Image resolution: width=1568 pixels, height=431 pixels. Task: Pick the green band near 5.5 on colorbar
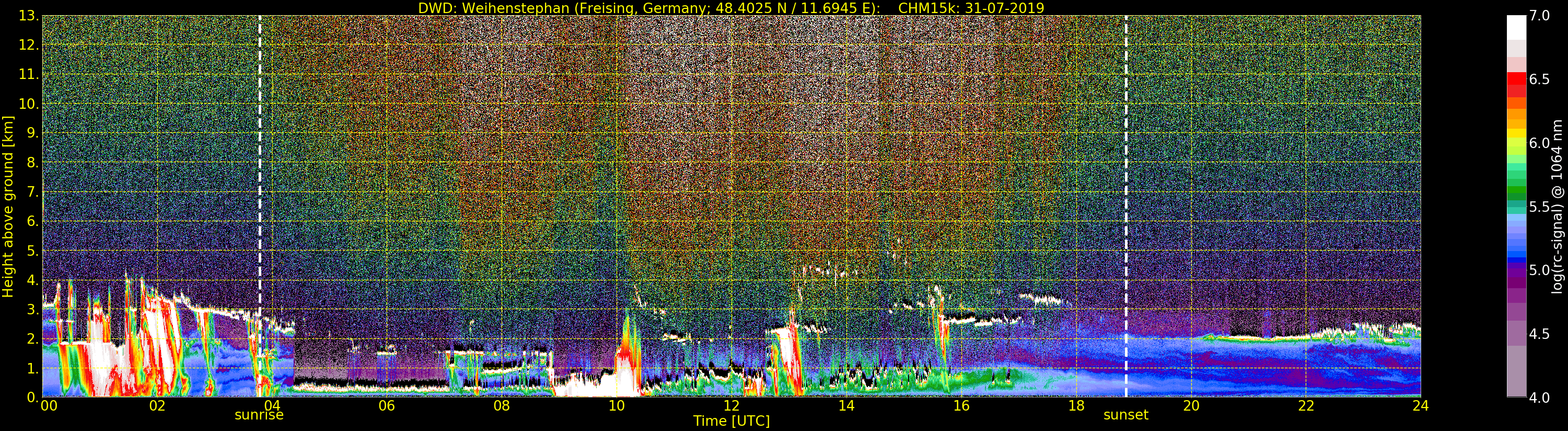click(x=1516, y=194)
